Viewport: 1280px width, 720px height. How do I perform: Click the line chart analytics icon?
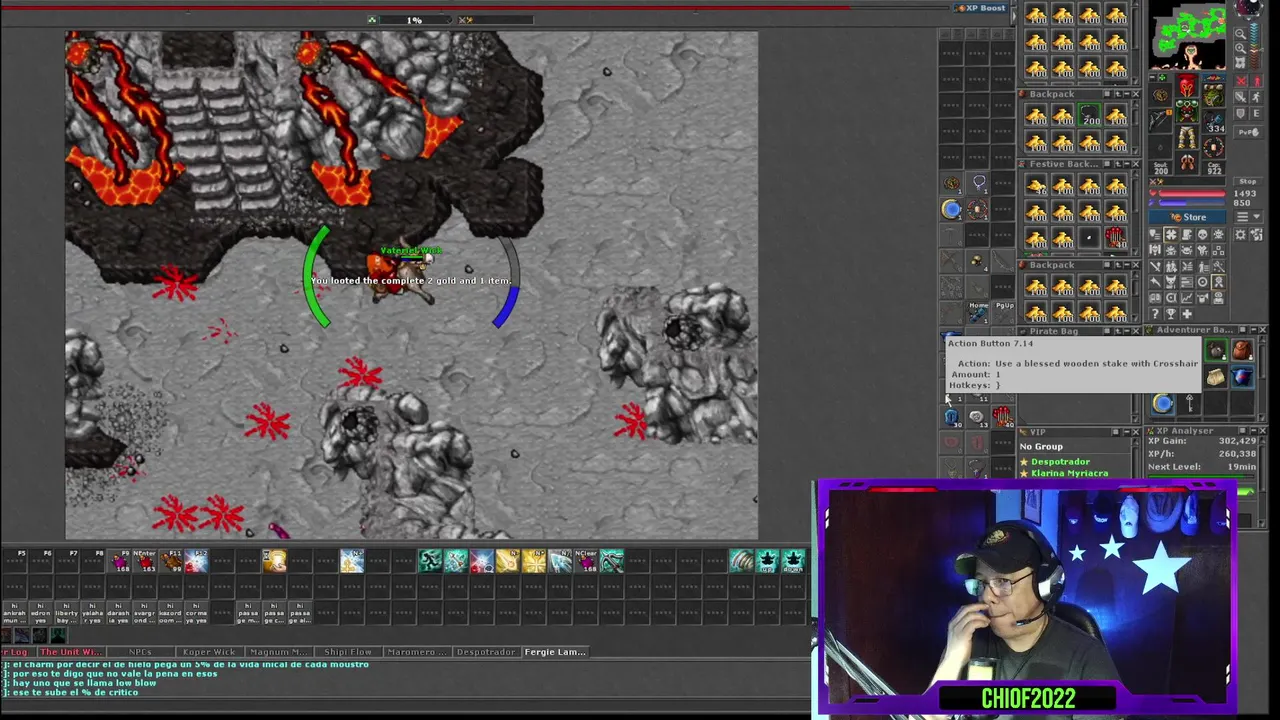(x=1187, y=298)
